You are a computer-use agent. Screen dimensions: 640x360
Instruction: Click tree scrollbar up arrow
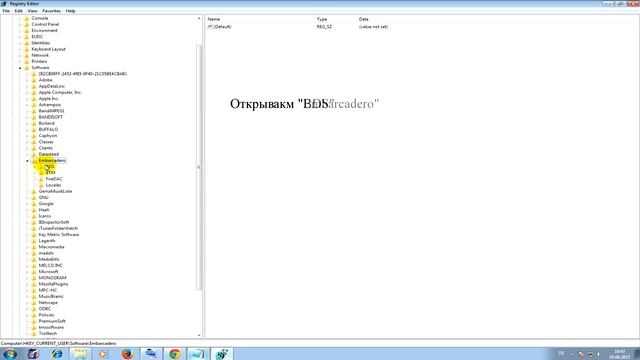[199, 19]
